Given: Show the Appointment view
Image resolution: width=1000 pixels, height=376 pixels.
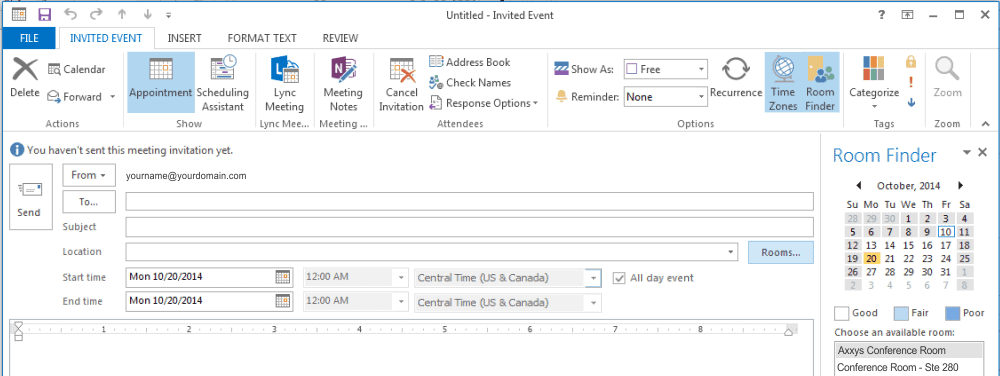Looking at the screenshot, I should pyautogui.click(x=161, y=82).
